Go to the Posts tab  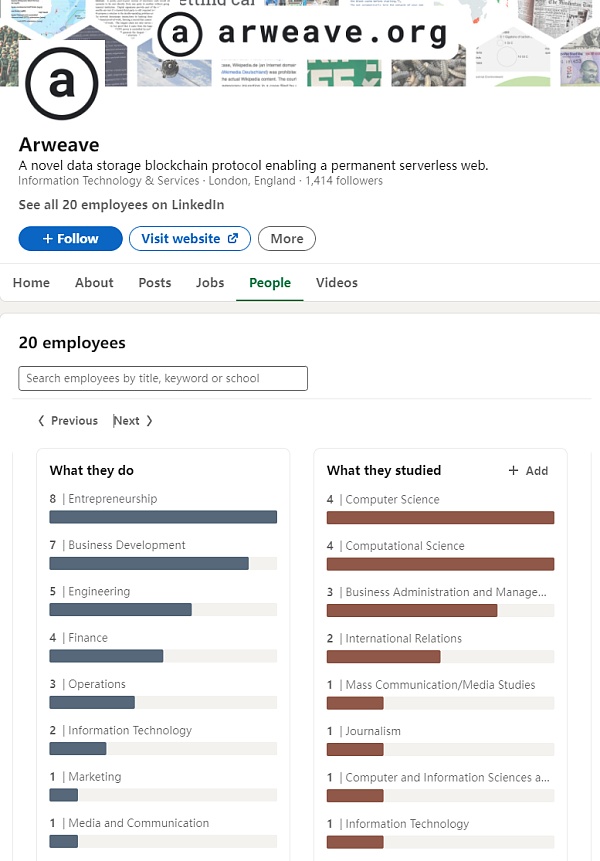coord(155,283)
